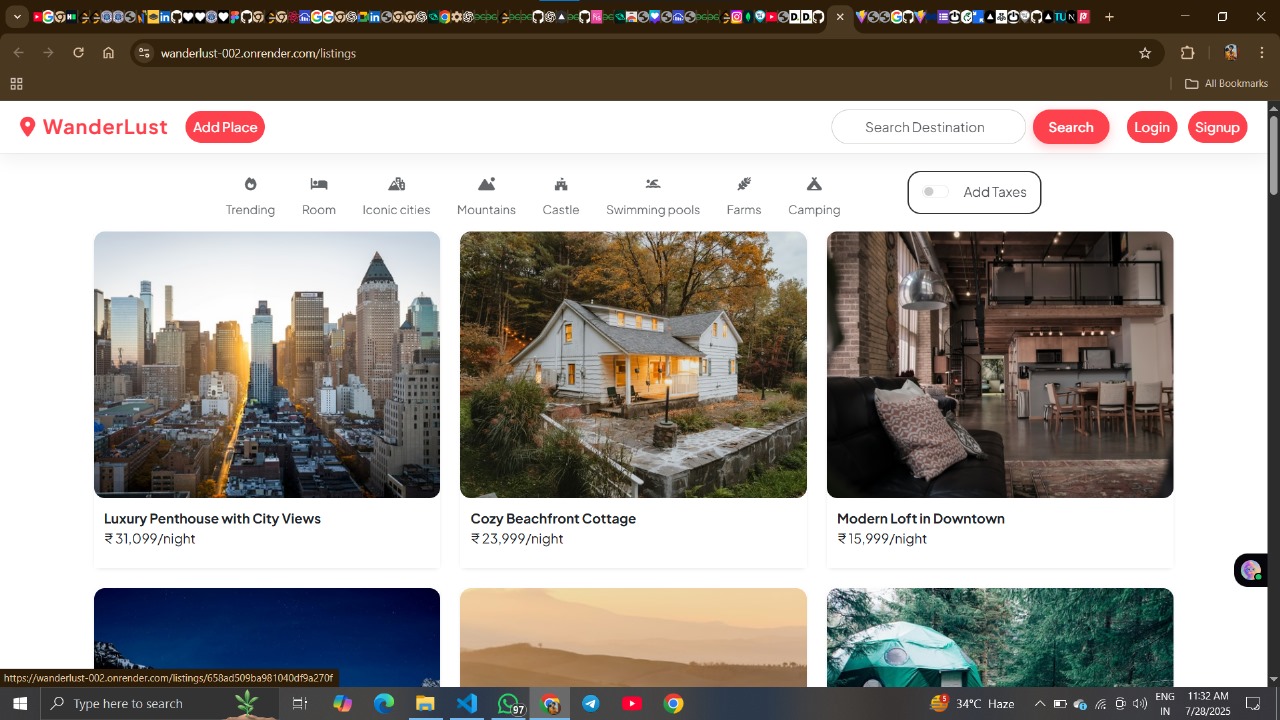Open the Add Place page
The width and height of the screenshot is (1280, 720).
tap(225, 127)
